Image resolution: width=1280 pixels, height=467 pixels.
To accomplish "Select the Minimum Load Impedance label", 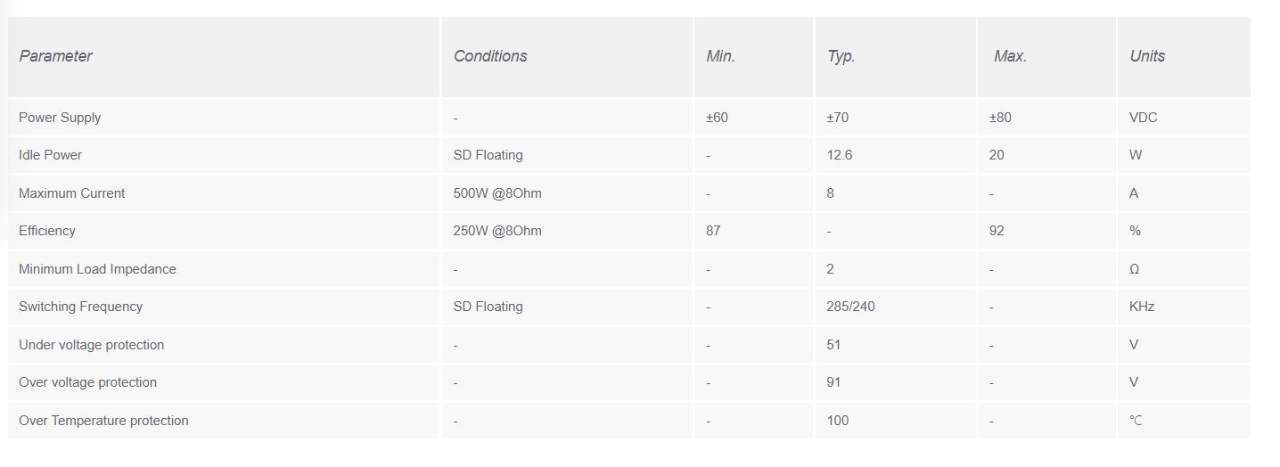I will 97,269.
